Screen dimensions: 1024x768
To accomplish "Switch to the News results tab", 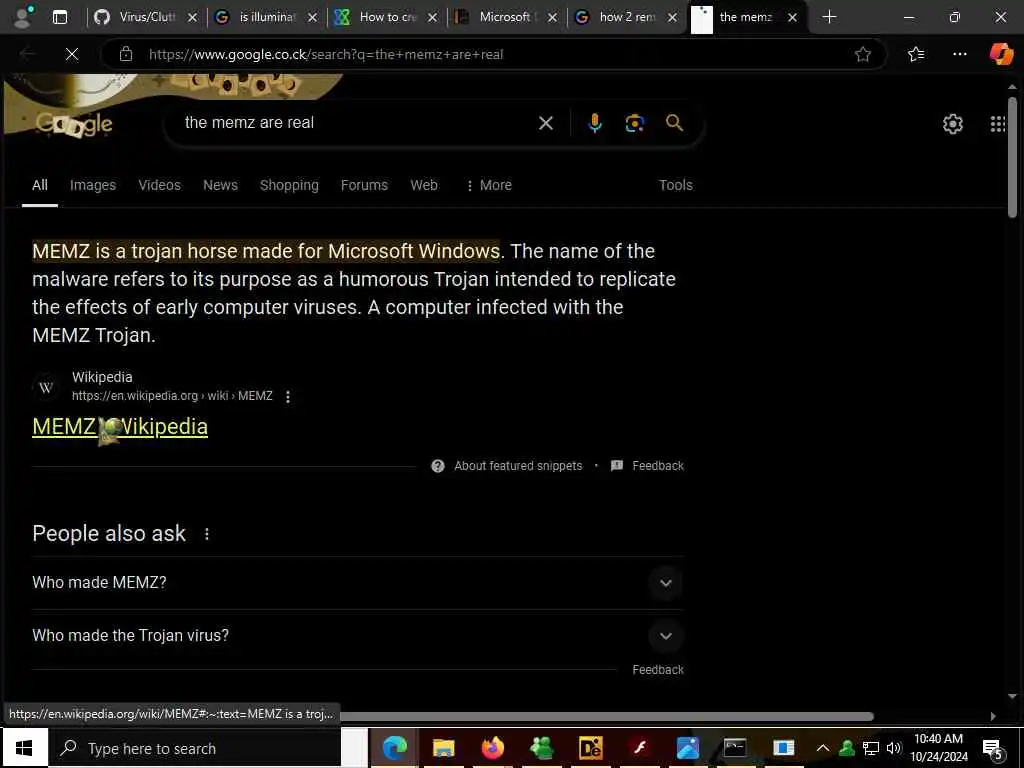I will pos(220,185).
